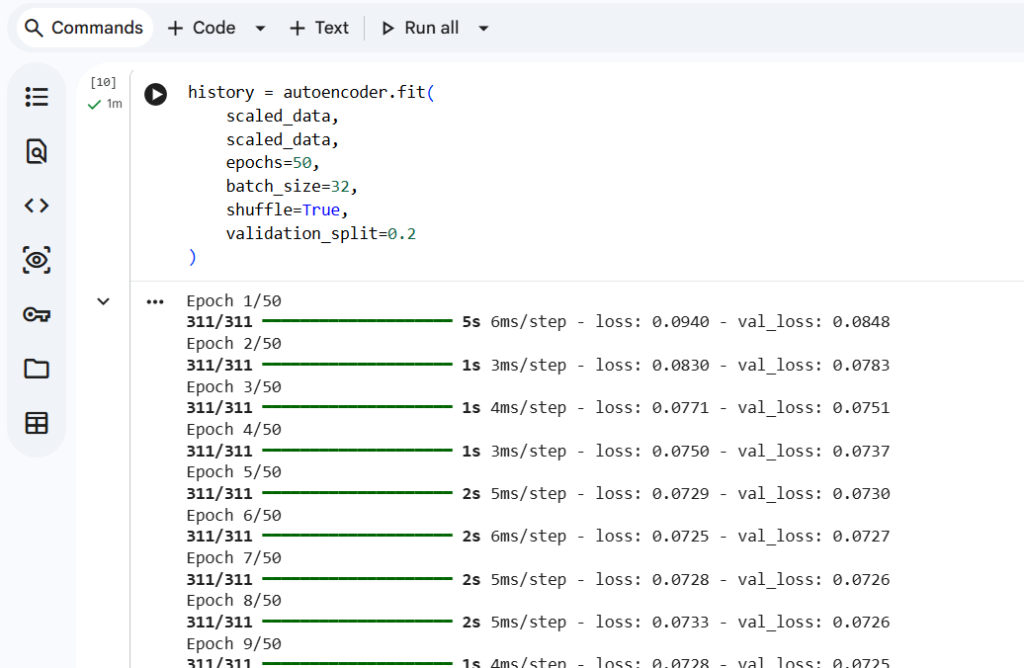Place cursor on the epochs=50 line
Image resolution: width=1024 pixels, height=668 pixels.
pos(272,162)
